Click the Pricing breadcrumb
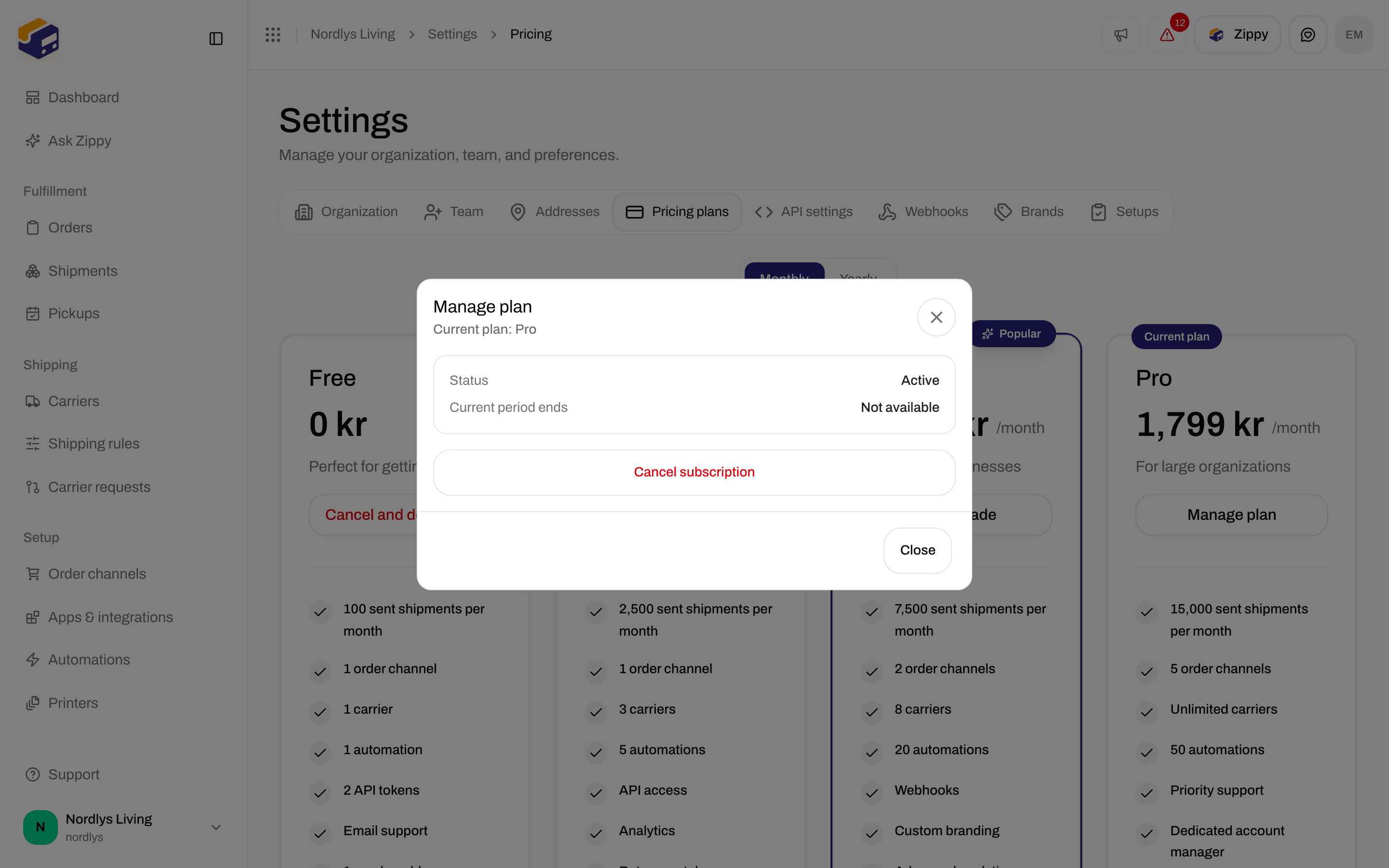 click(x=531, y=34)
